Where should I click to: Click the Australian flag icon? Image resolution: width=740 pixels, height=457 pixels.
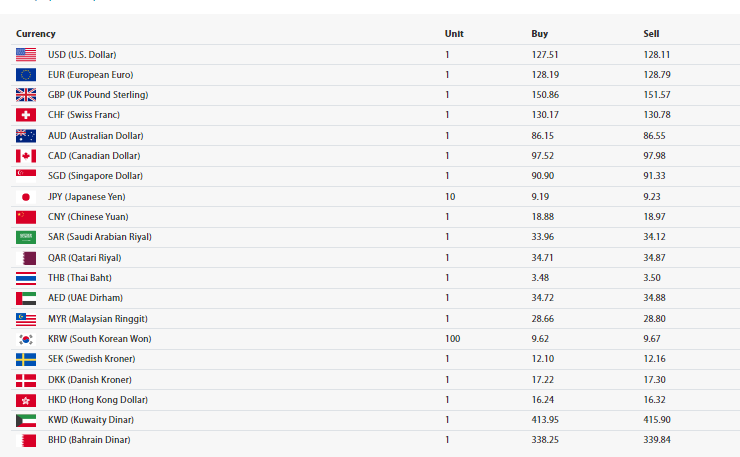tap(26, 135)
